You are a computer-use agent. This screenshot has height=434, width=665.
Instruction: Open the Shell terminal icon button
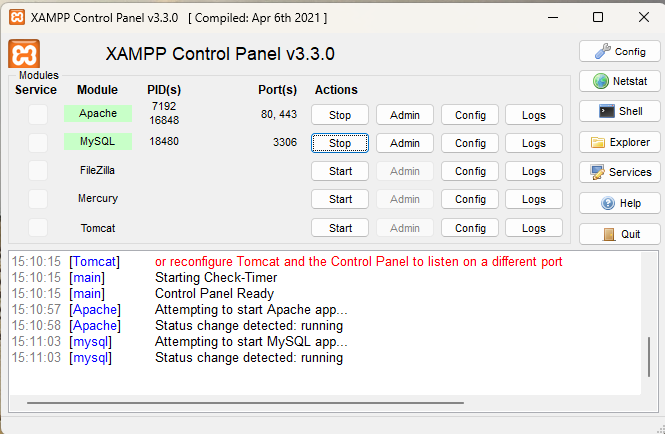click(619, 112)
